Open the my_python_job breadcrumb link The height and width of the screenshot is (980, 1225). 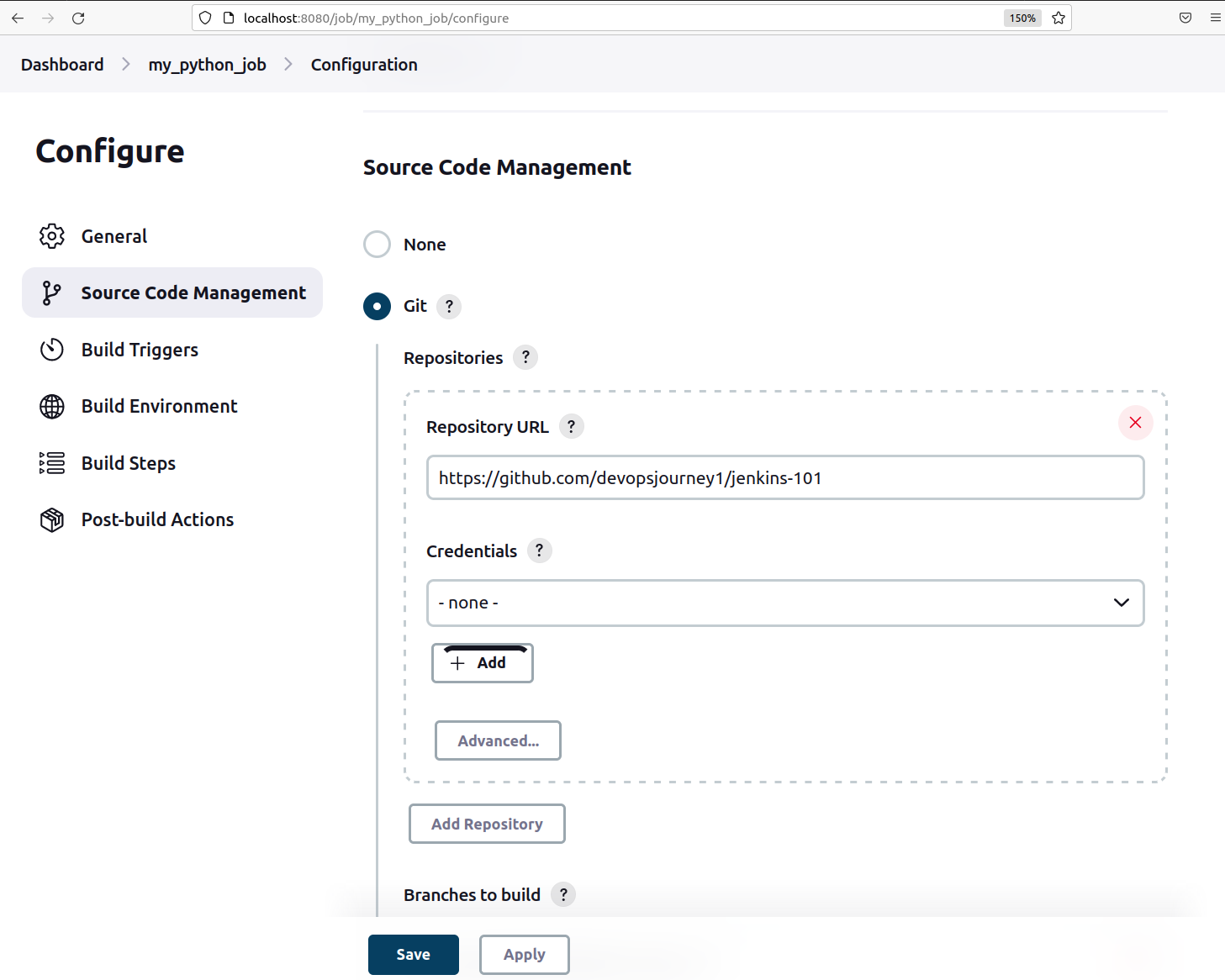pos(208,65)
